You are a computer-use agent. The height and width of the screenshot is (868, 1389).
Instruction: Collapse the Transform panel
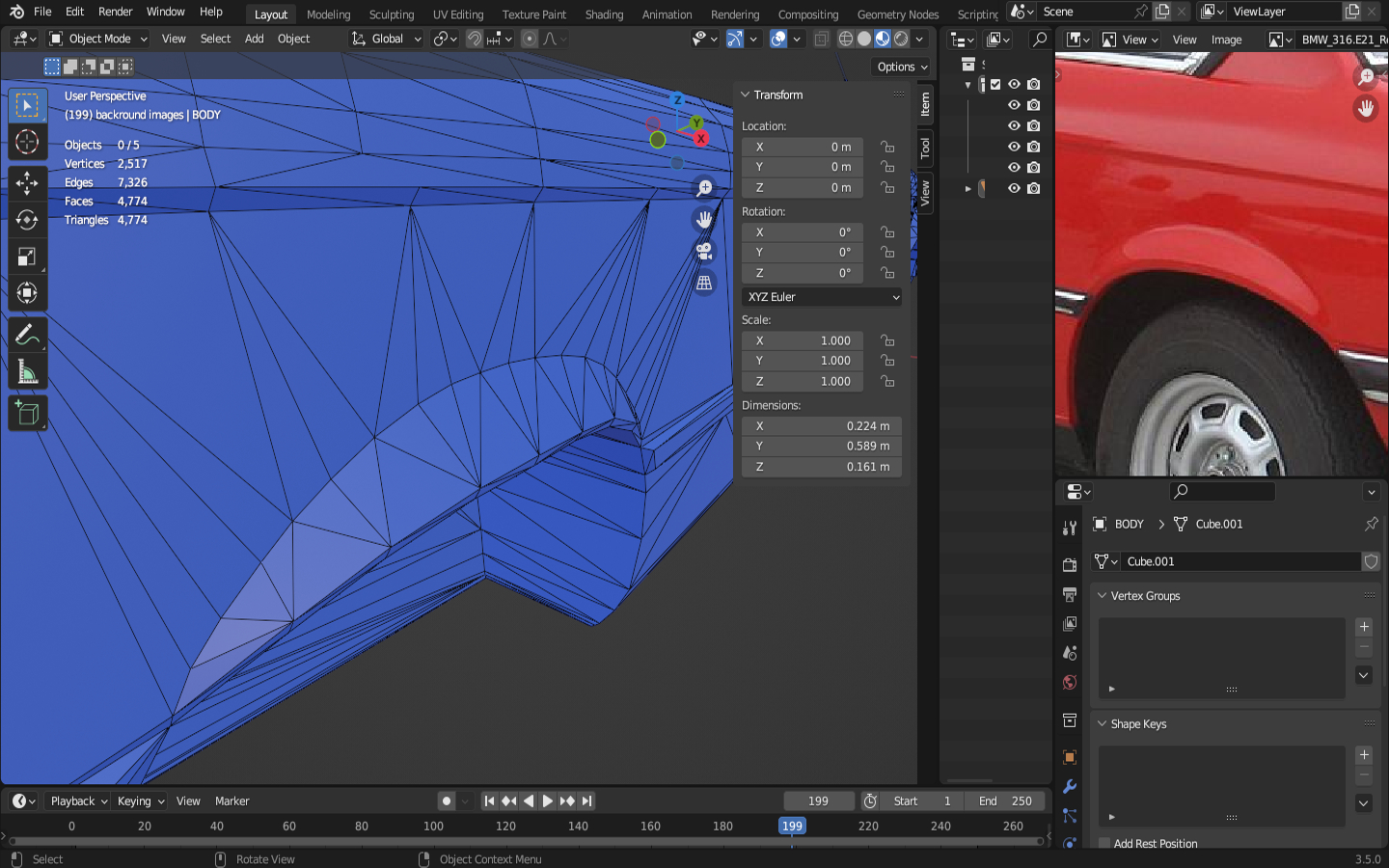pyautogui.click(x=746, y=95)
